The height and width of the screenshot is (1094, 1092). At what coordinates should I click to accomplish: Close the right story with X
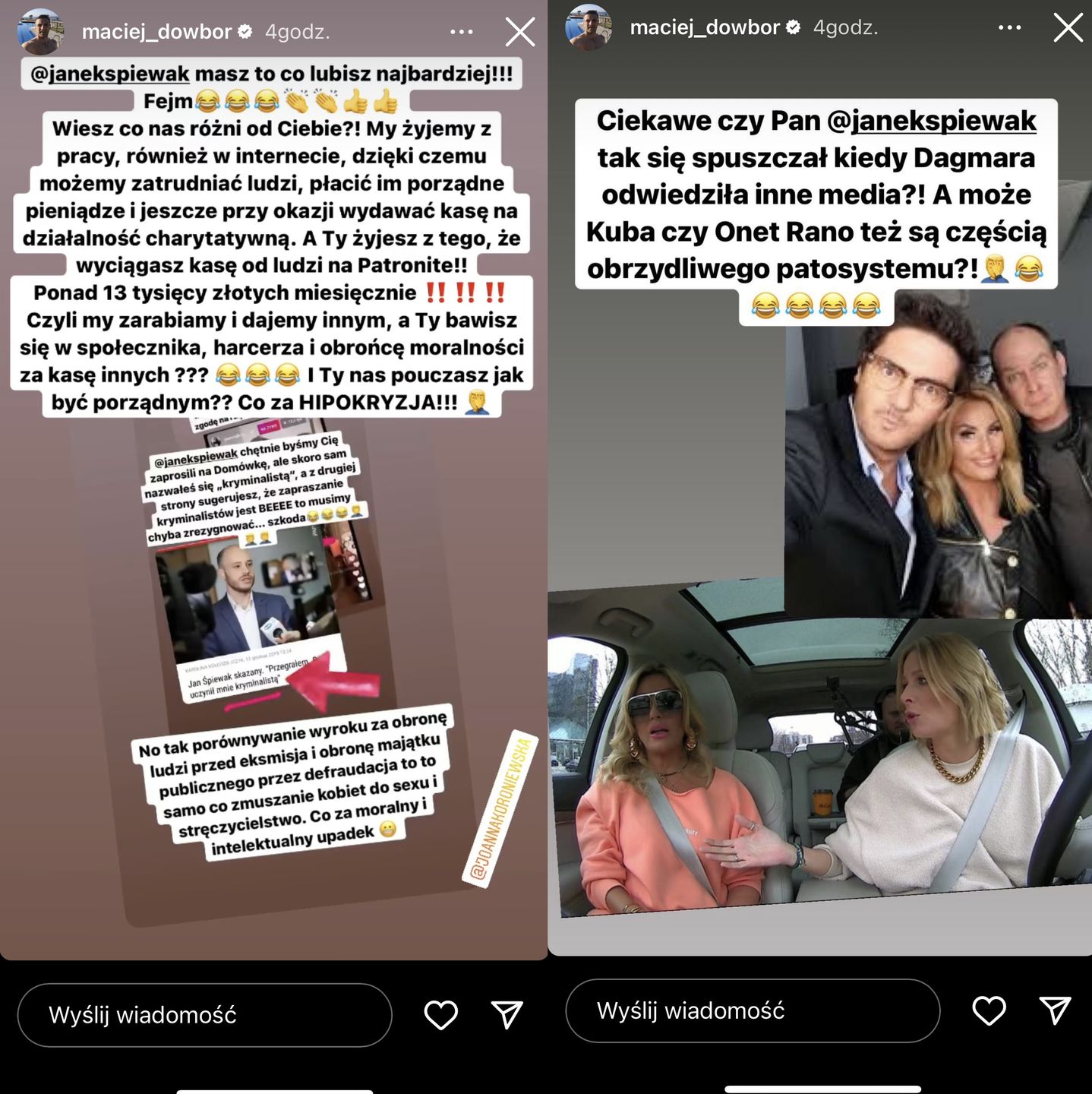[1068, 28]
